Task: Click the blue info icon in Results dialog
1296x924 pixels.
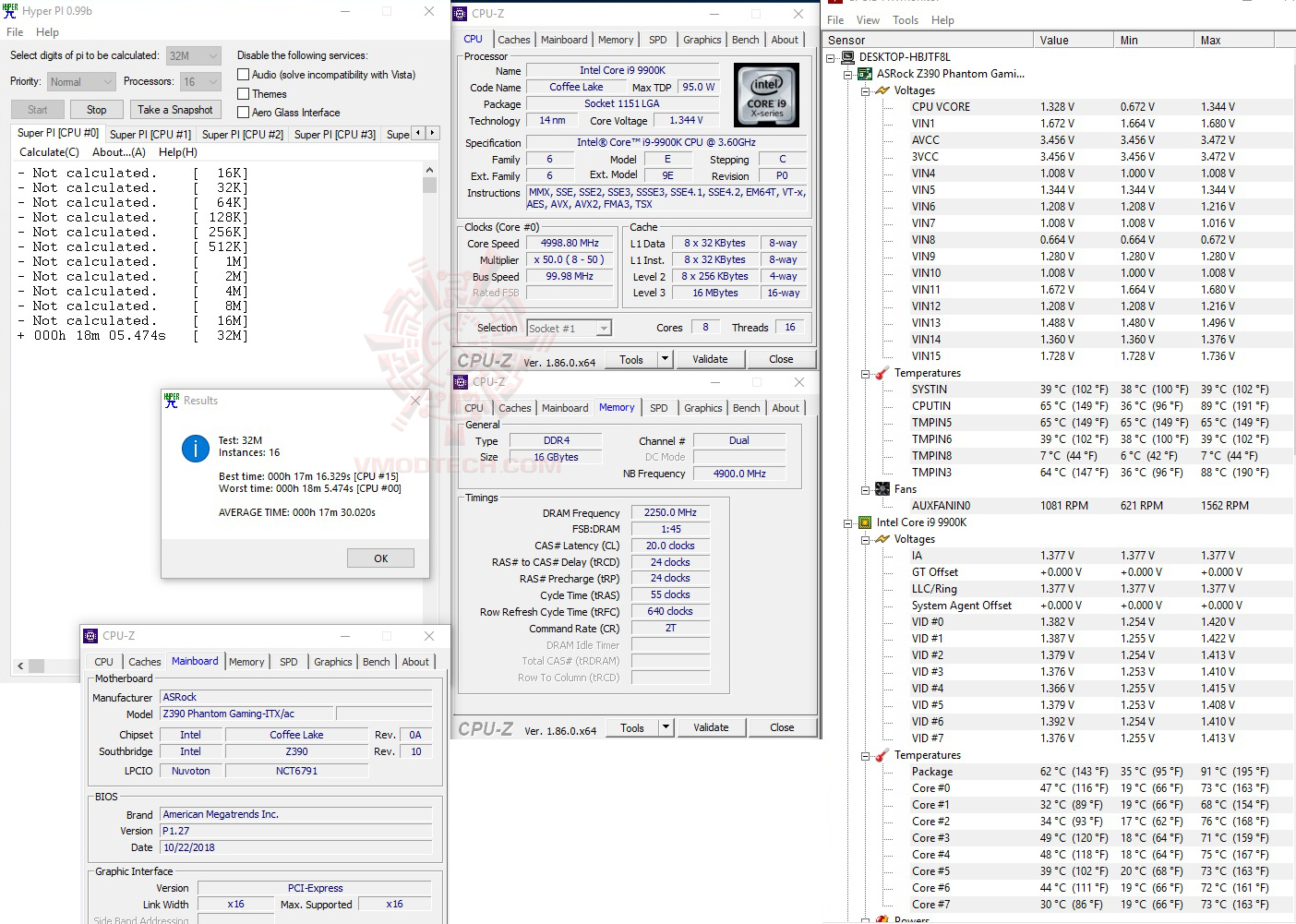Action: [195, 449]
